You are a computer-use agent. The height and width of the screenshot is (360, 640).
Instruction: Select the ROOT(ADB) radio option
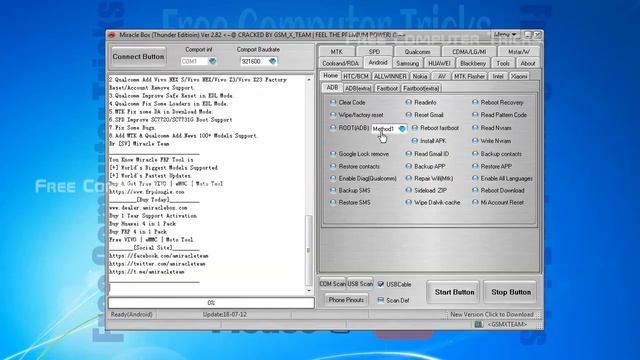[x=349, y=128]
